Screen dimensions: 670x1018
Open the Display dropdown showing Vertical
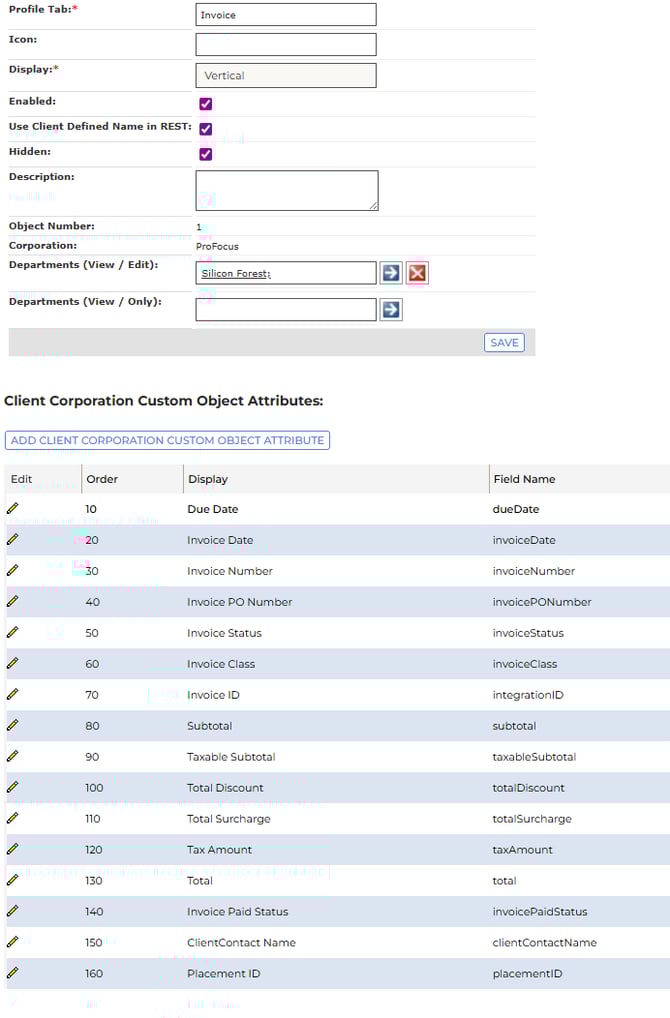click(x=286, y=76)
